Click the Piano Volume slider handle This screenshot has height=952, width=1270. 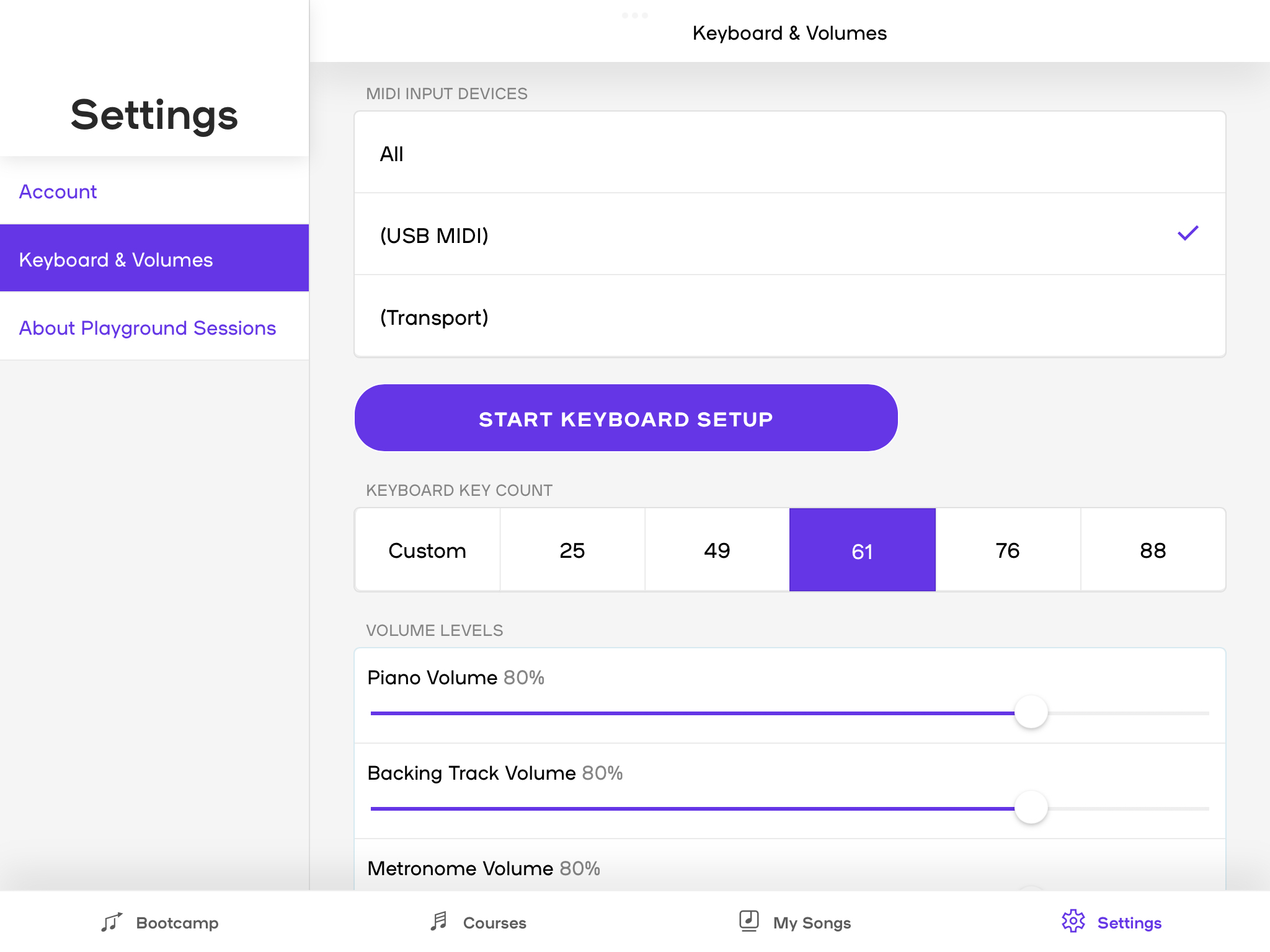(x=1031, y=712)
